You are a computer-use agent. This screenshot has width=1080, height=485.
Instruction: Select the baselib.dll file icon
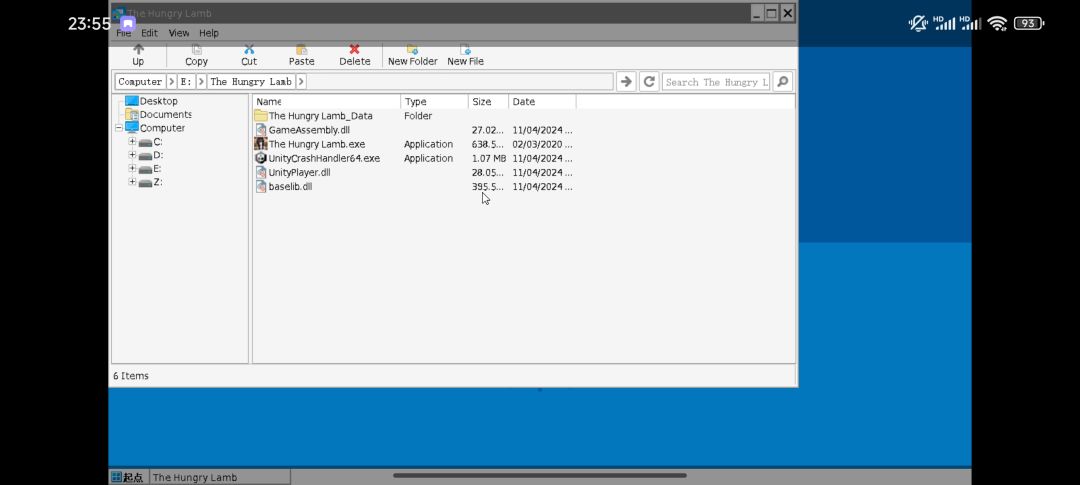pyautogui.click(x=260, y=186)
